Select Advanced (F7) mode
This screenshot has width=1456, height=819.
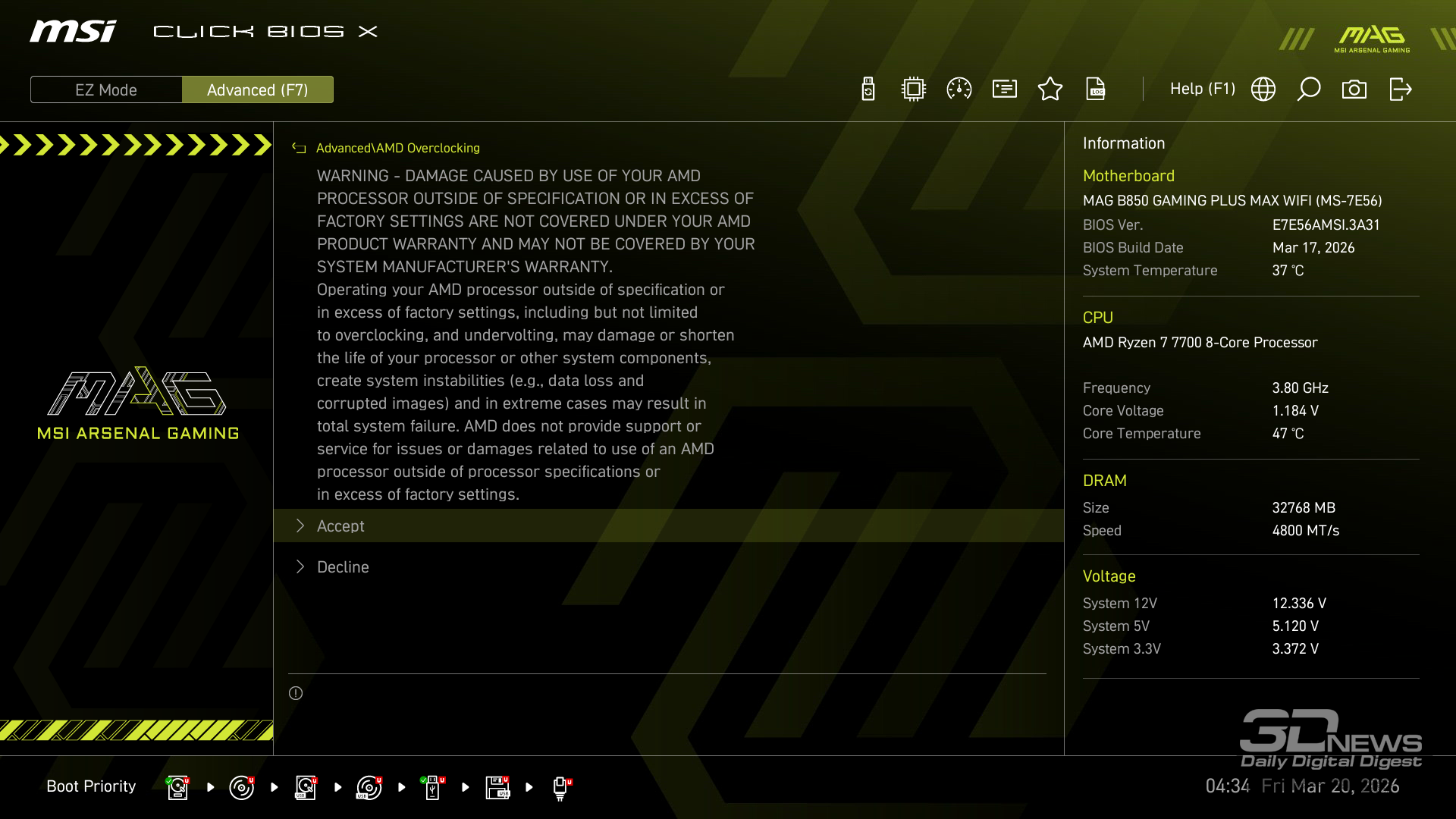coord(258,89)
